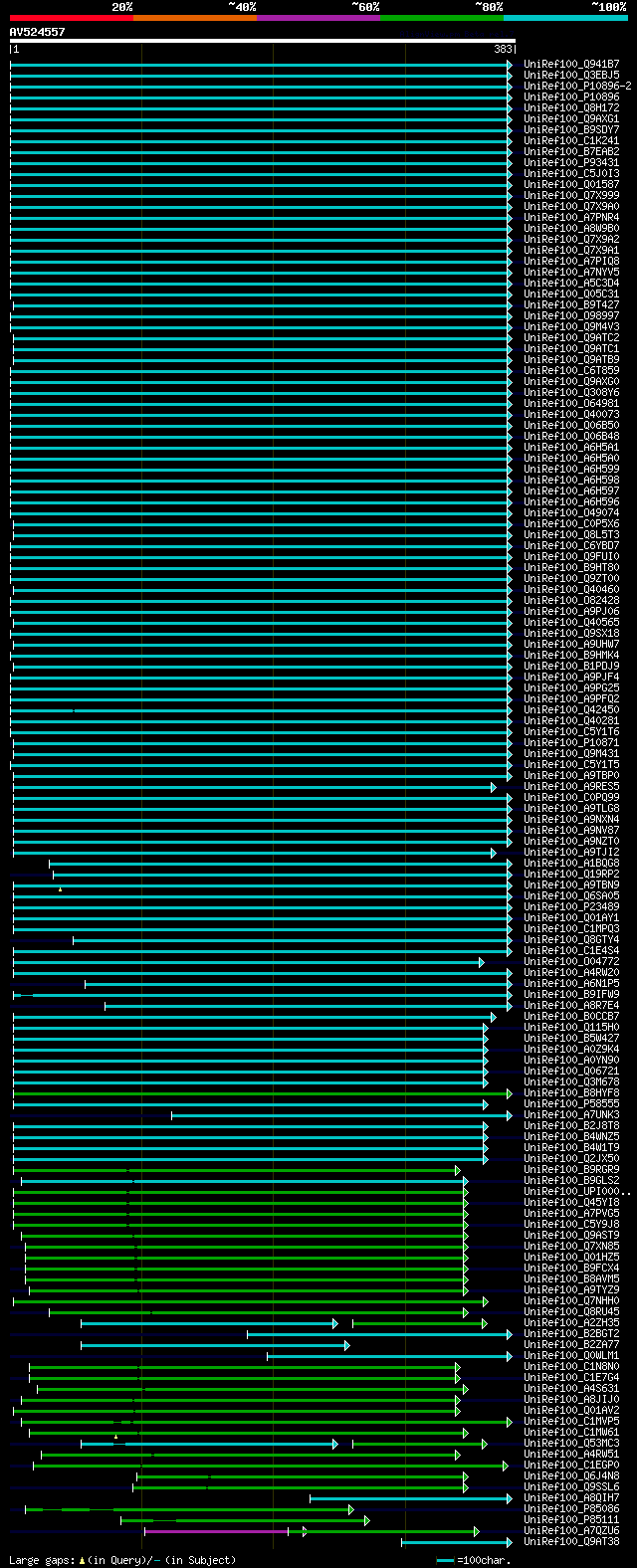Select label UniRef100_B5W427
This screenshot has width=637, height=1568.
point(571,1038)
